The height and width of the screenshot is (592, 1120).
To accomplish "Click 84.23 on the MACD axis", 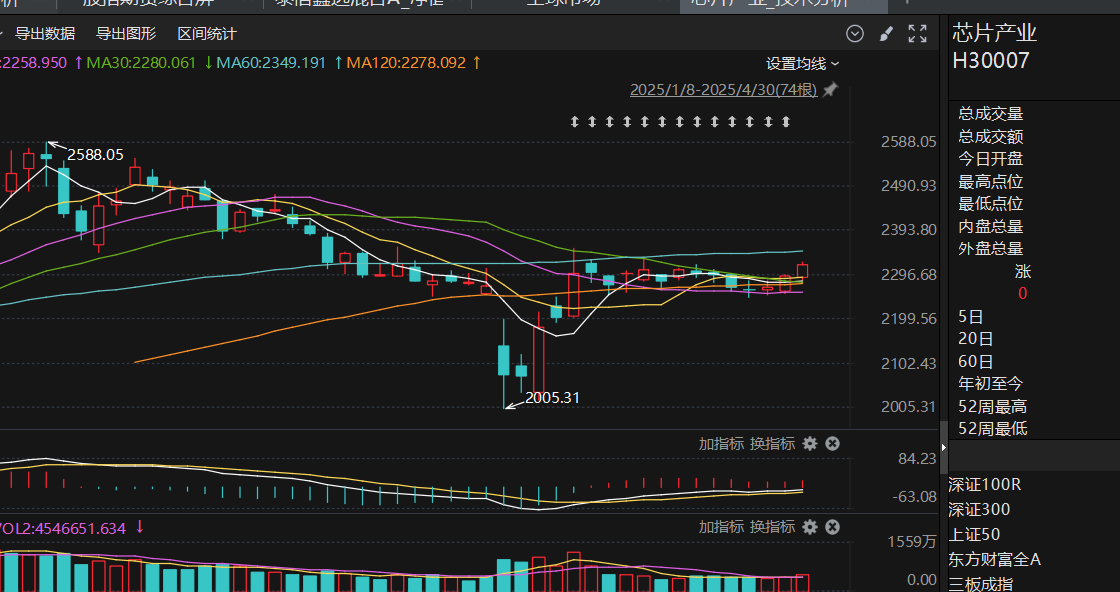I will coord(917,458).
